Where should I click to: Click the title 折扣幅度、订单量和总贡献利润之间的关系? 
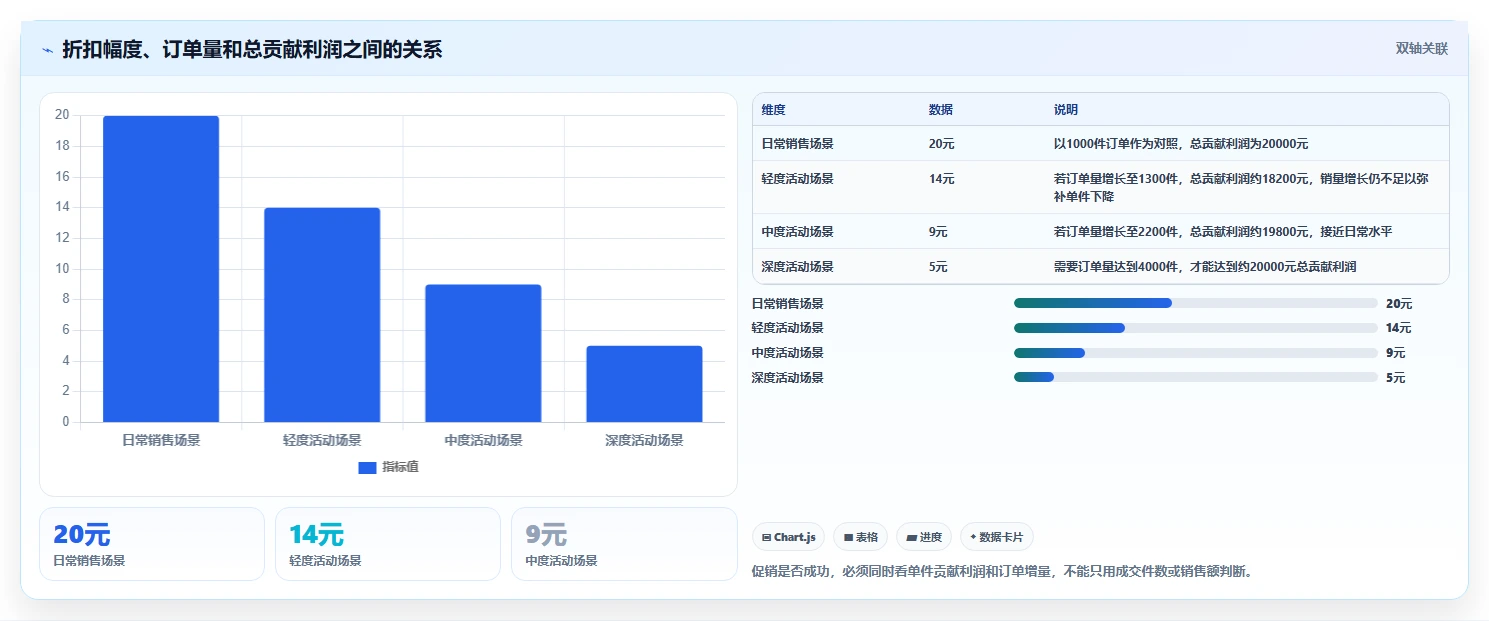[252, 50]
